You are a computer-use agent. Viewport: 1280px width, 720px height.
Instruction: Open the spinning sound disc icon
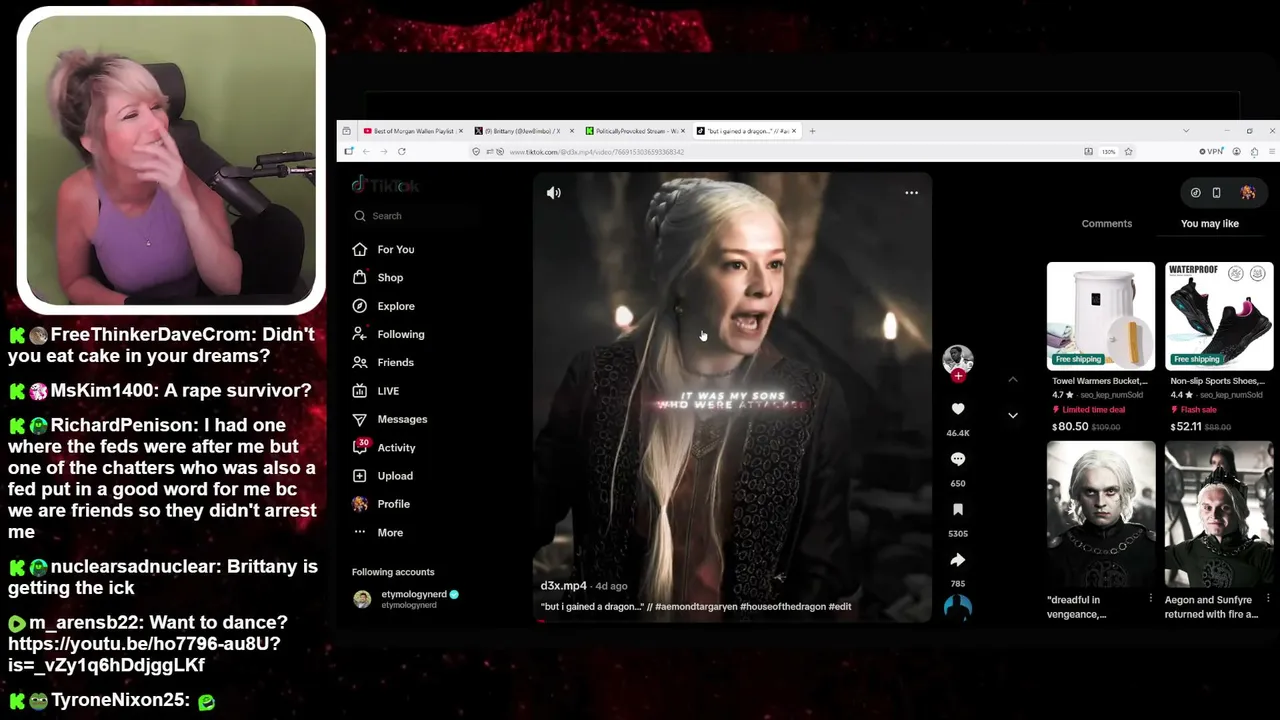(x=958, y=606)
